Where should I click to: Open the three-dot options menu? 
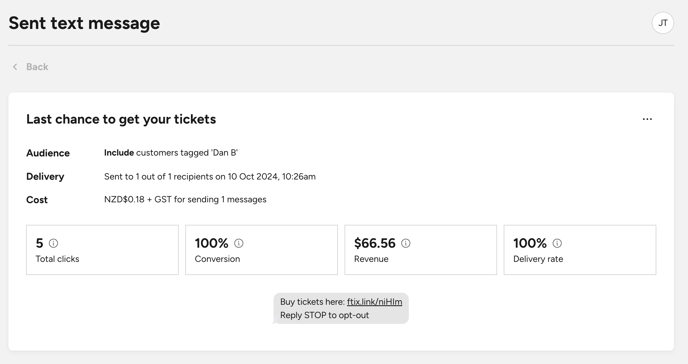pyautogui.click(x=647, y=119)
